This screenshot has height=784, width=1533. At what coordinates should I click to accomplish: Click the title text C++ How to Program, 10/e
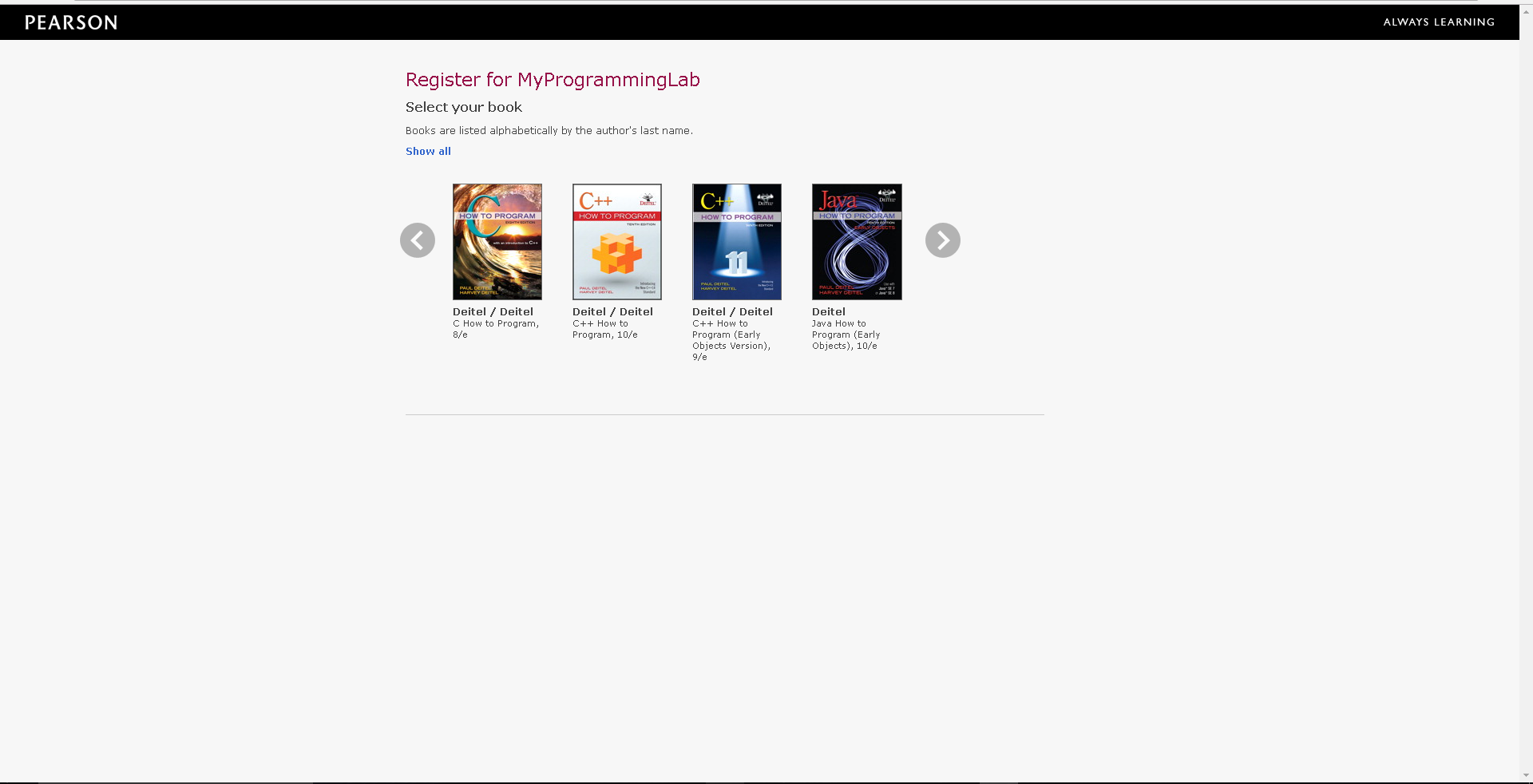pos(605,329)
